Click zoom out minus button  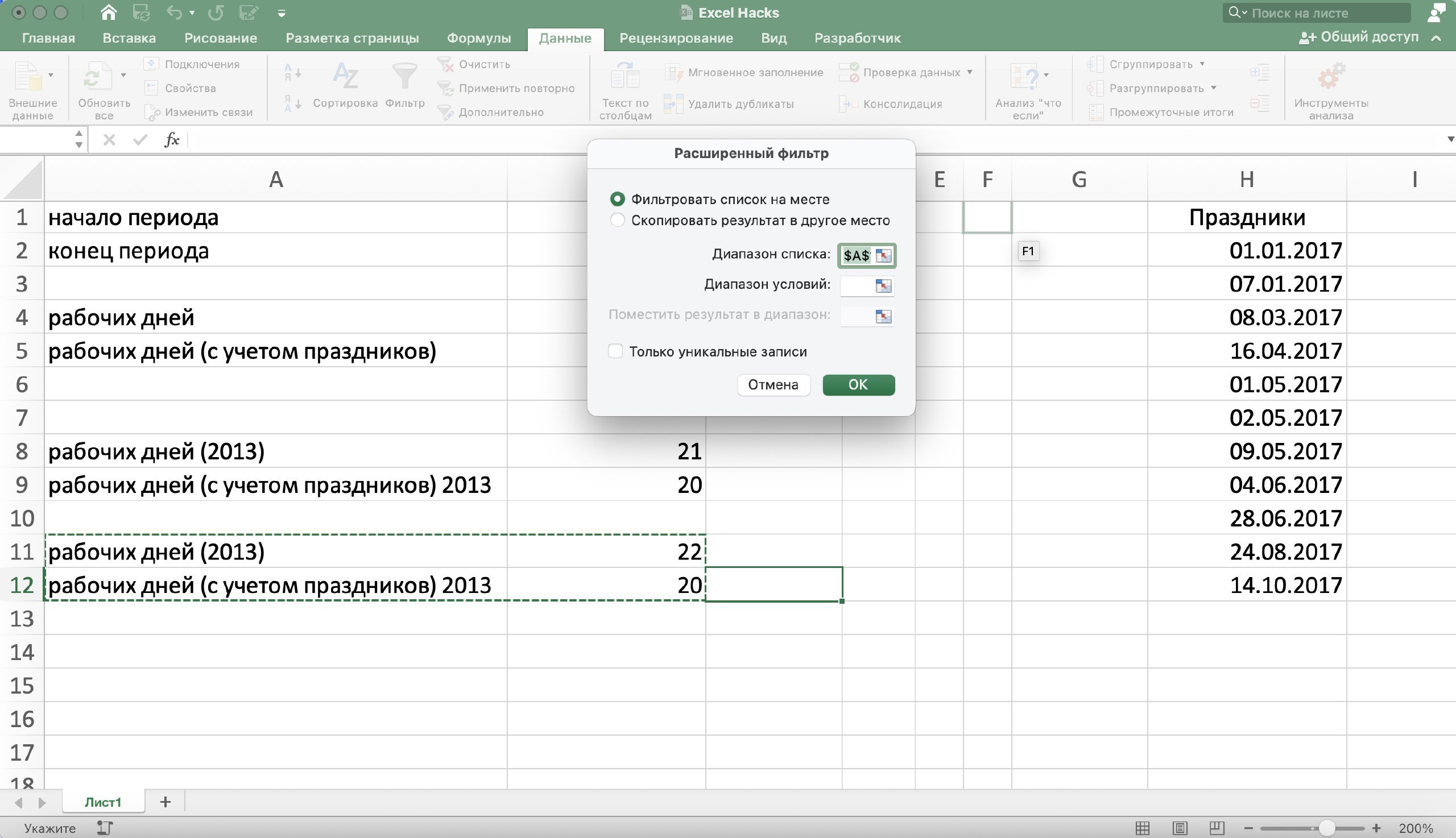(1248, 828)
